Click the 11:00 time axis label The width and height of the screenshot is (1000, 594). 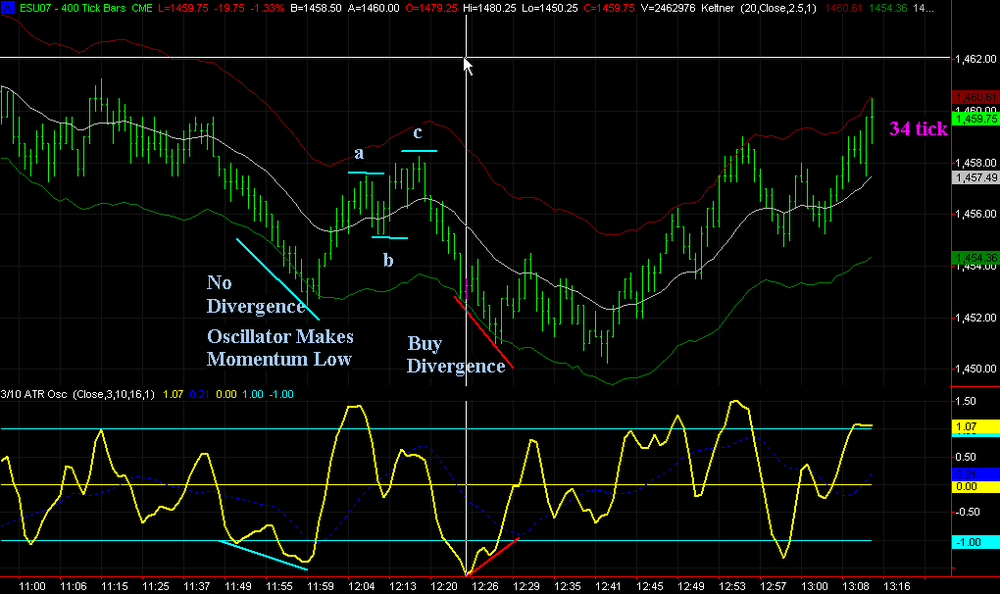tap(32, 586)
